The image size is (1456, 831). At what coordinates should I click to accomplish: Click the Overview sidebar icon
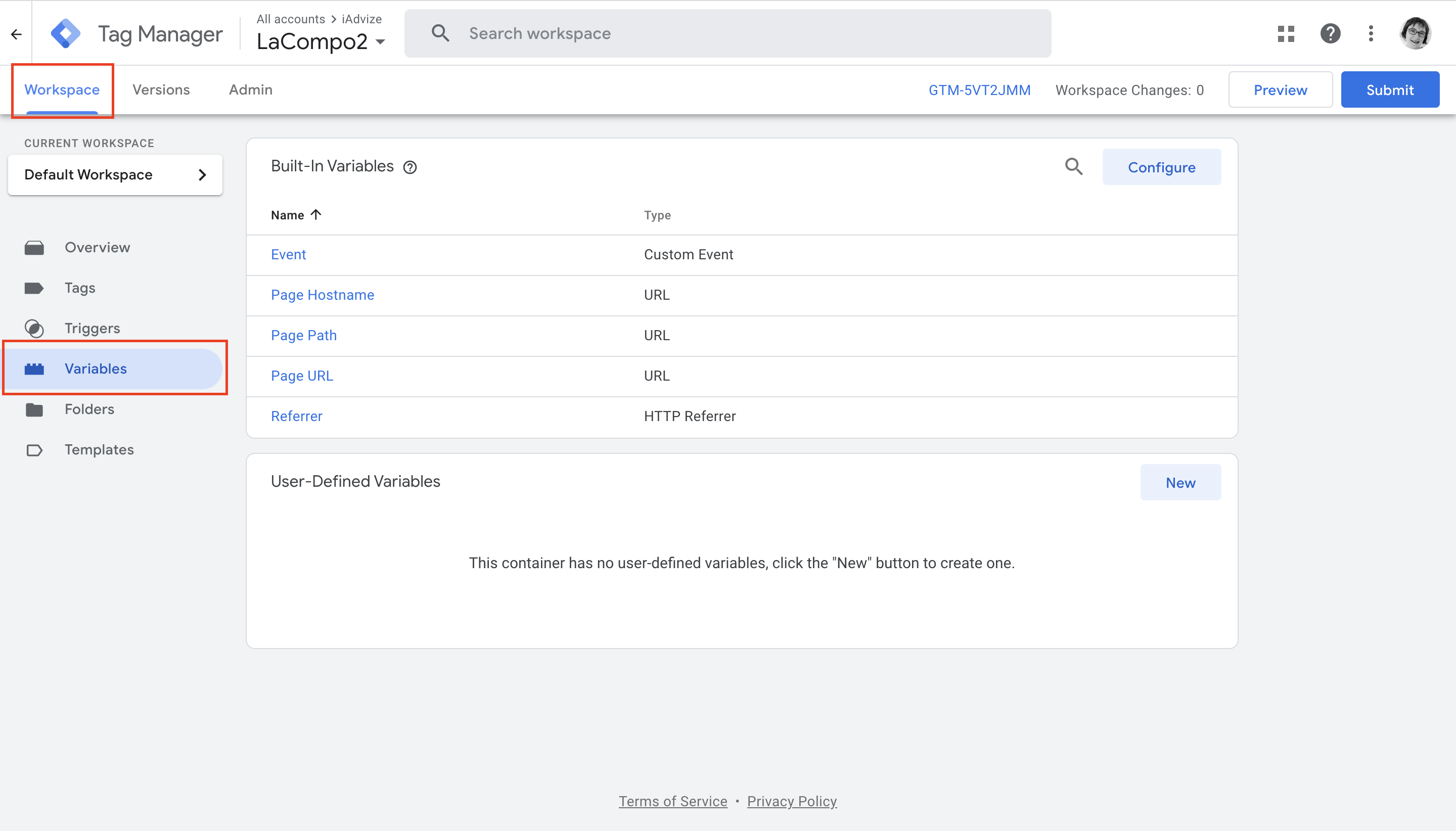coord(34,248)
